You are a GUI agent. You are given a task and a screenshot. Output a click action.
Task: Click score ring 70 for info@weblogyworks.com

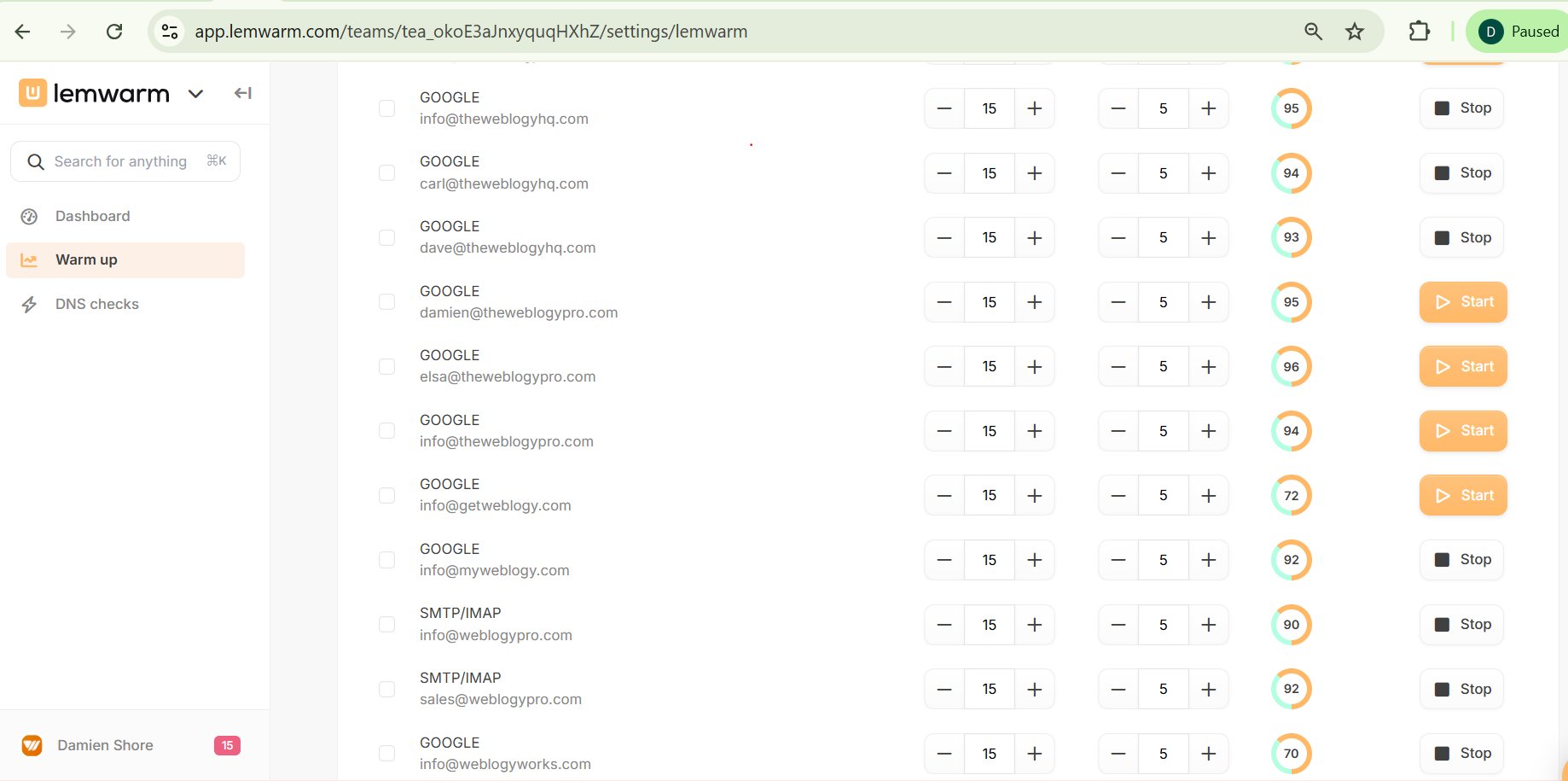pos(1292,754)
